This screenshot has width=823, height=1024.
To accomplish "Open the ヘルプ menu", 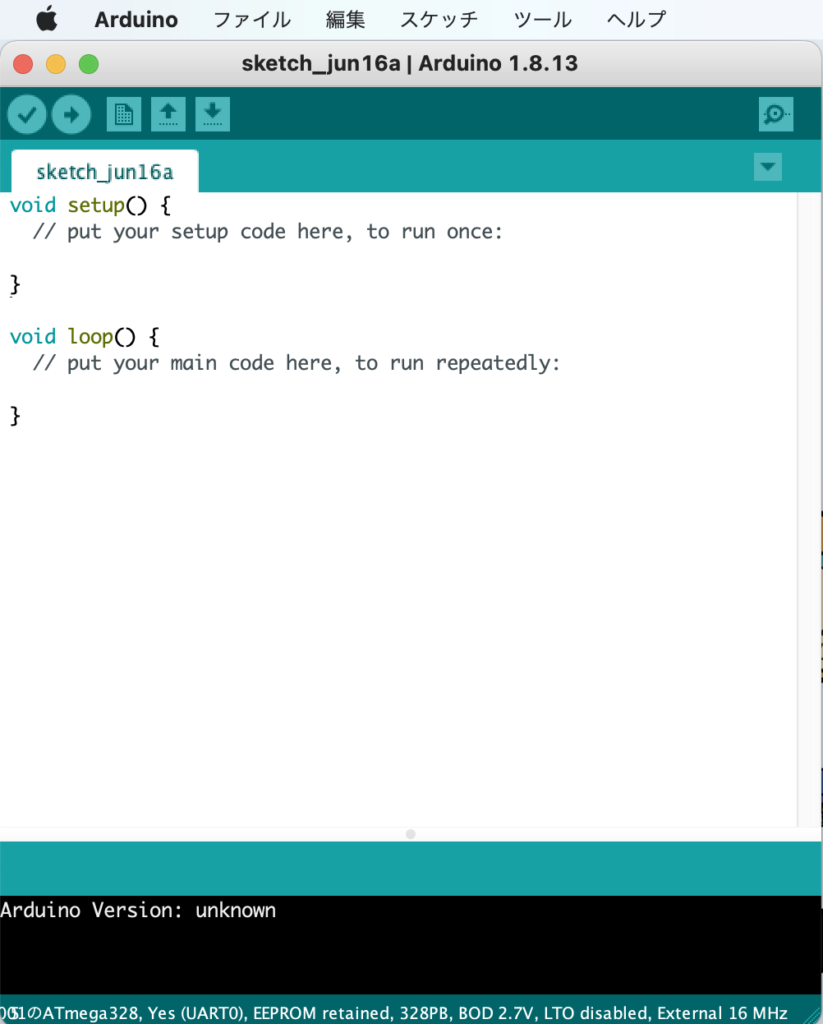I will tap(636, 20).
